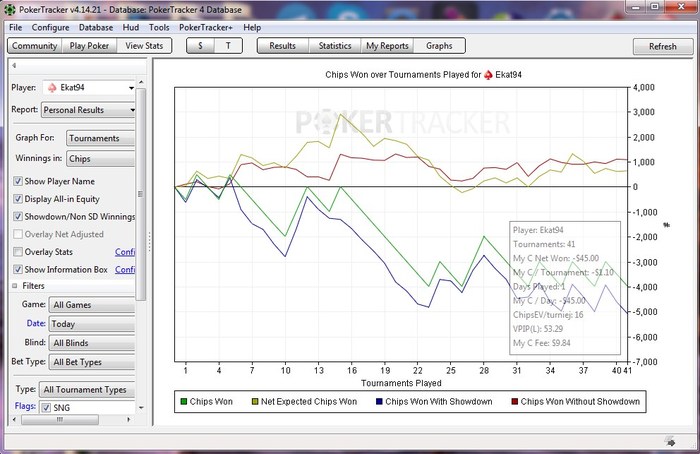
Task: Click blue Chips Won With Showdown swatch
Action: pos(379,402)
